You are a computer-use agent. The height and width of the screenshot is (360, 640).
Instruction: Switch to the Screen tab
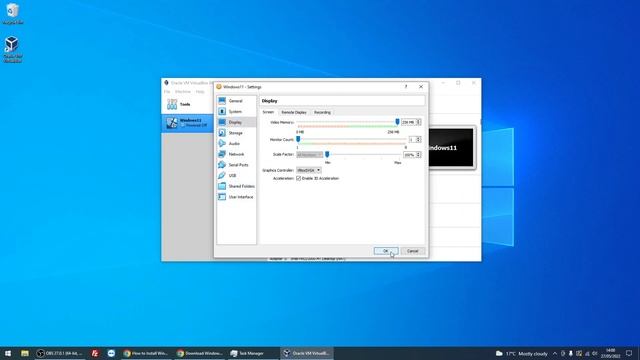[268, 112]
